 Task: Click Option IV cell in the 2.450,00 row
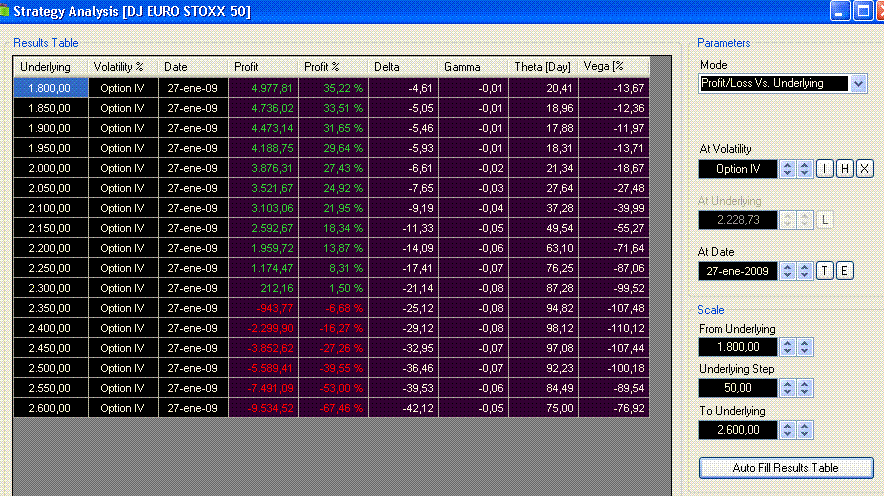[123, 348]
